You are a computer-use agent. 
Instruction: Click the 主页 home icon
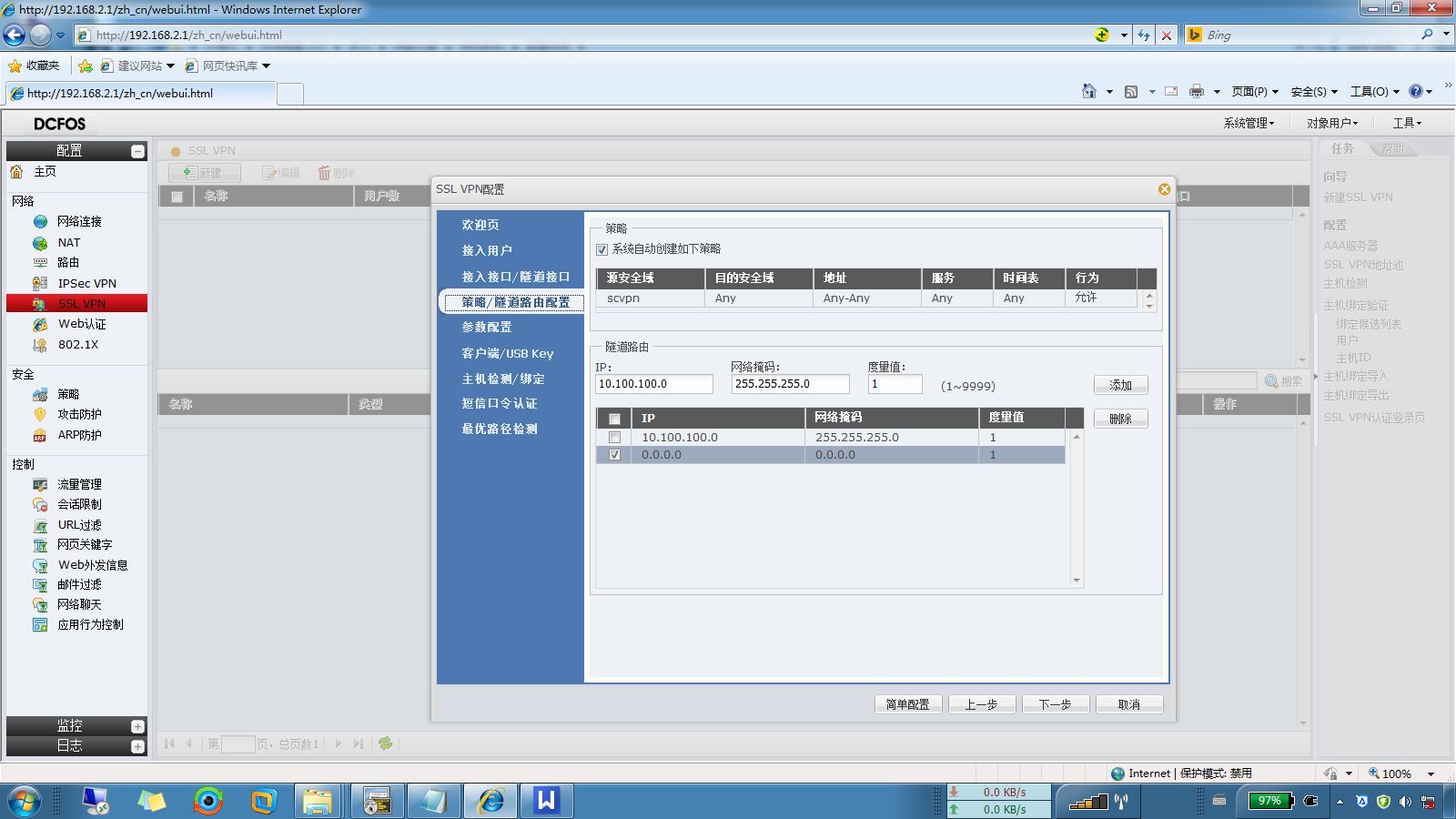(16, 171)
